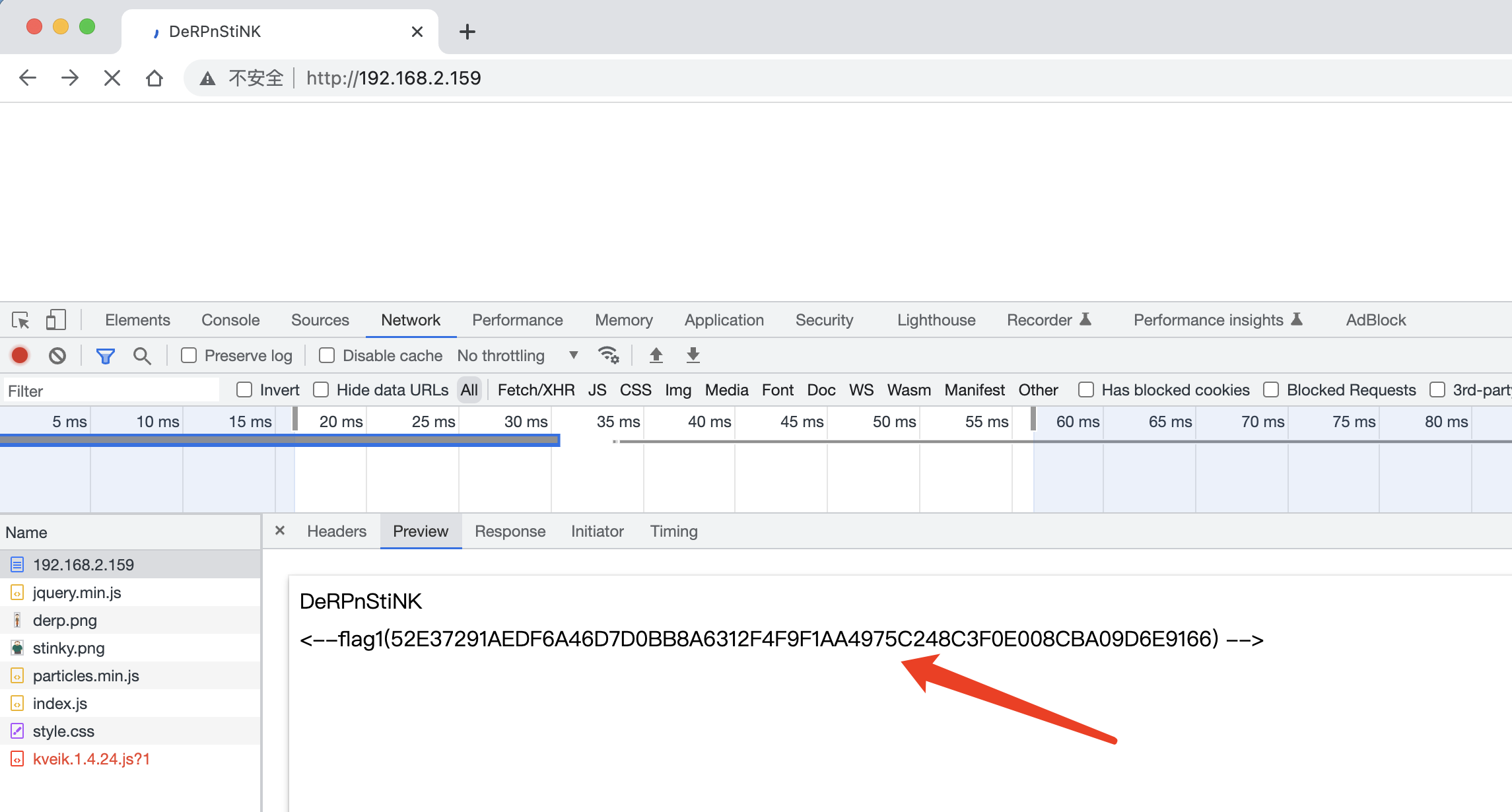Filter requests by Fetch/XHR type
1512x812 pixels.
click(535, 390)
